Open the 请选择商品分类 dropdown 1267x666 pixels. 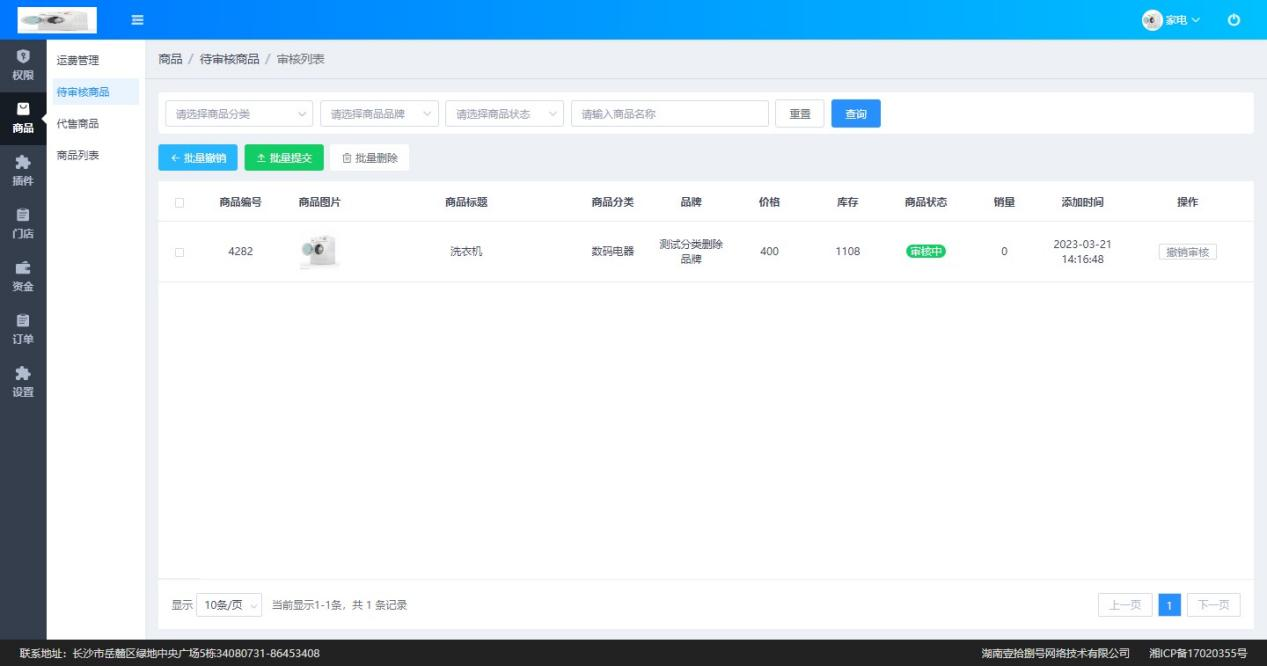click(x=239, y=114)
